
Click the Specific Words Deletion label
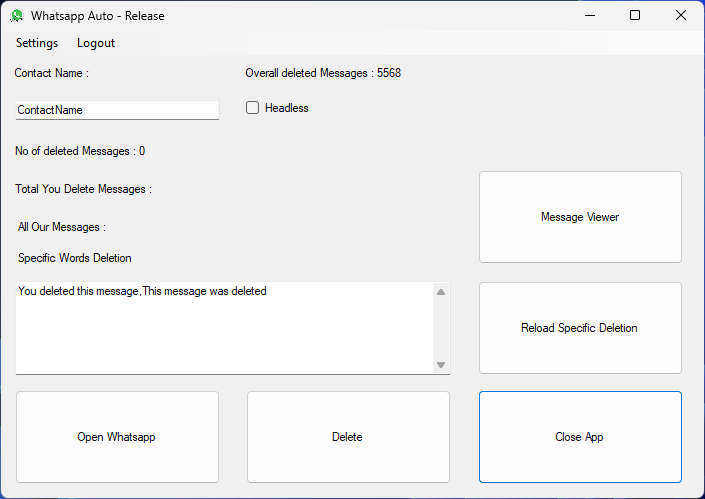(x=75, y=258)
